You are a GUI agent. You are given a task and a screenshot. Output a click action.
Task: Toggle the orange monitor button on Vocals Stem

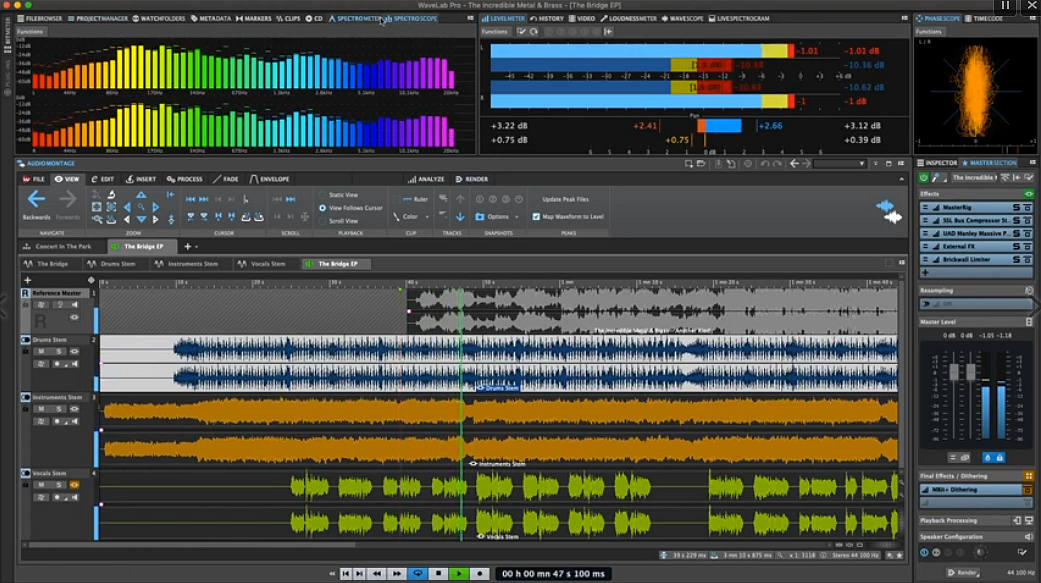coord(74,485)
